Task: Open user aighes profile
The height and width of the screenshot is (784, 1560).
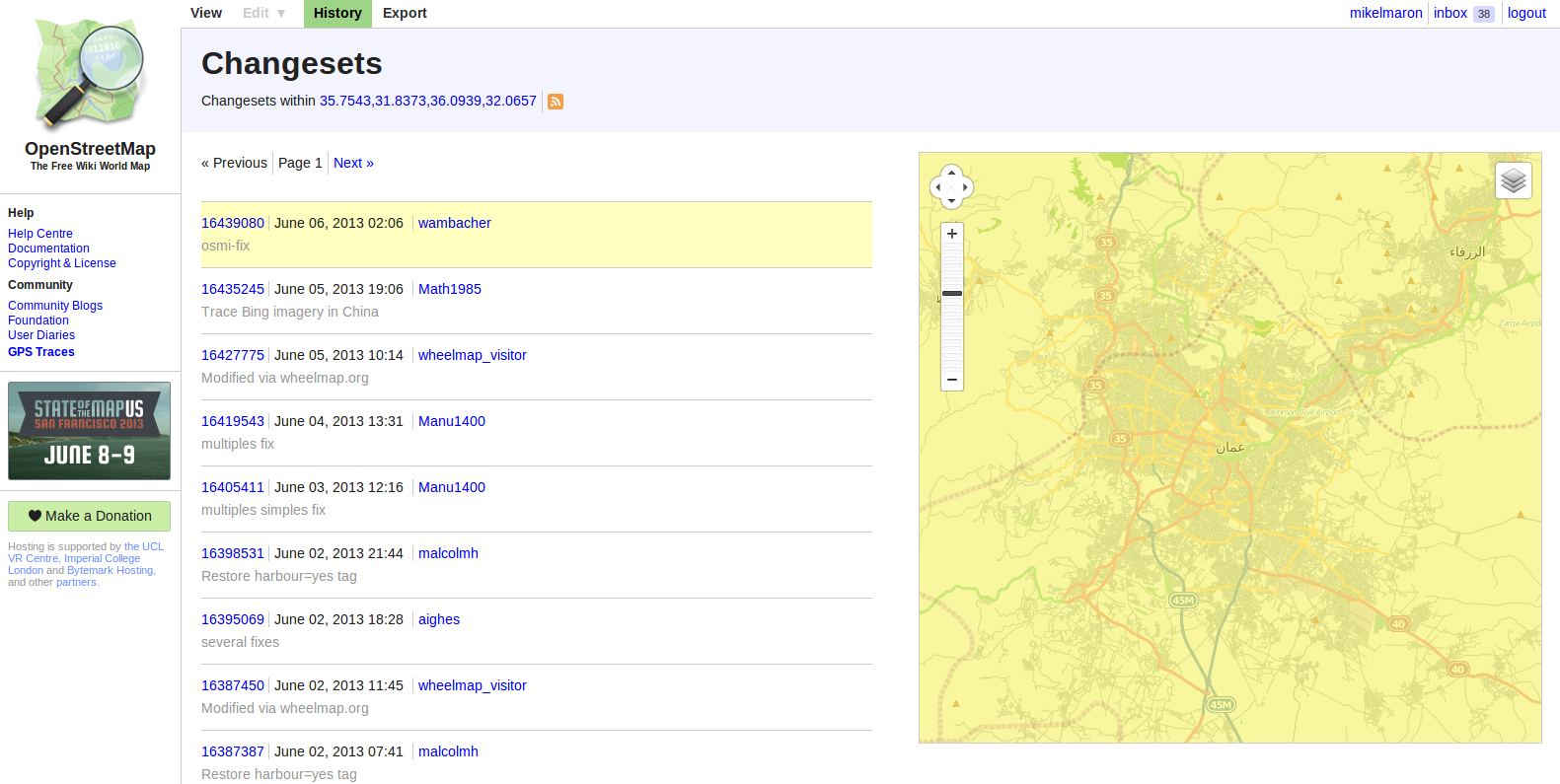Action: [439, 619]
